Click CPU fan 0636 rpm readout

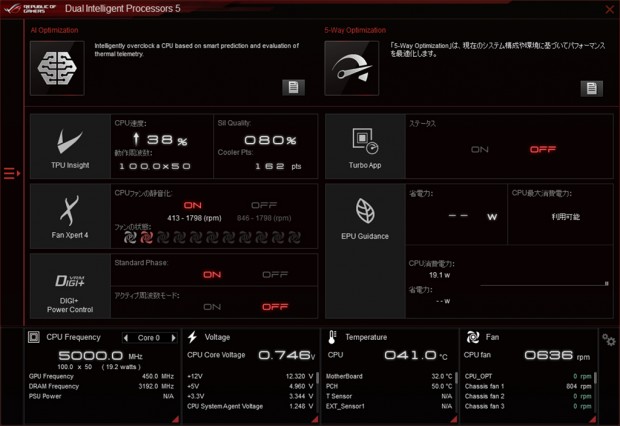pyautogui.click(x=557, y=355)
